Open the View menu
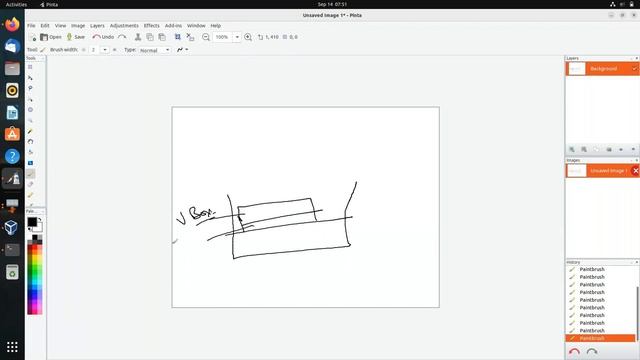Viewport: 640px width, 360px height. (x=60, y=26)
